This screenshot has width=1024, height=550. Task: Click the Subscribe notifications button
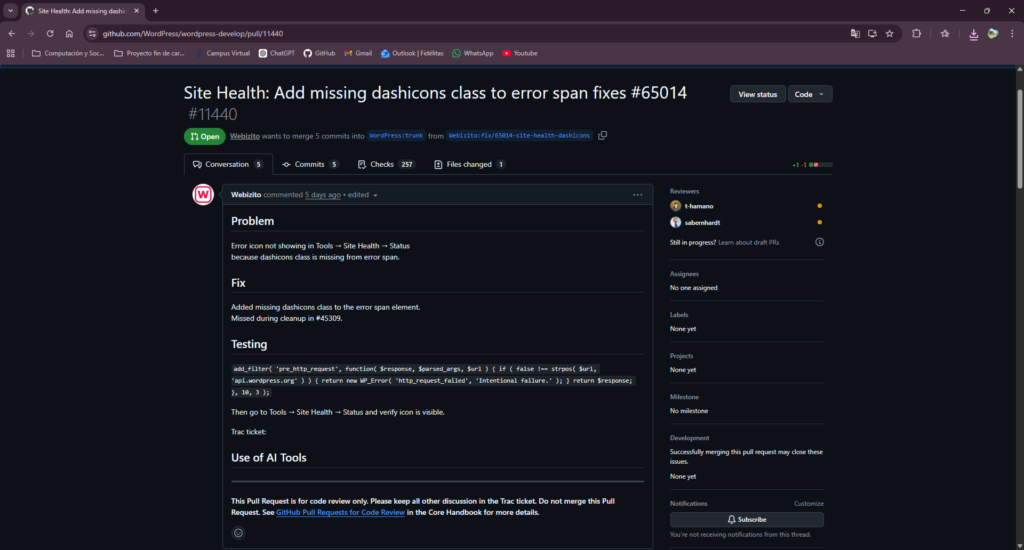point(746,519)
